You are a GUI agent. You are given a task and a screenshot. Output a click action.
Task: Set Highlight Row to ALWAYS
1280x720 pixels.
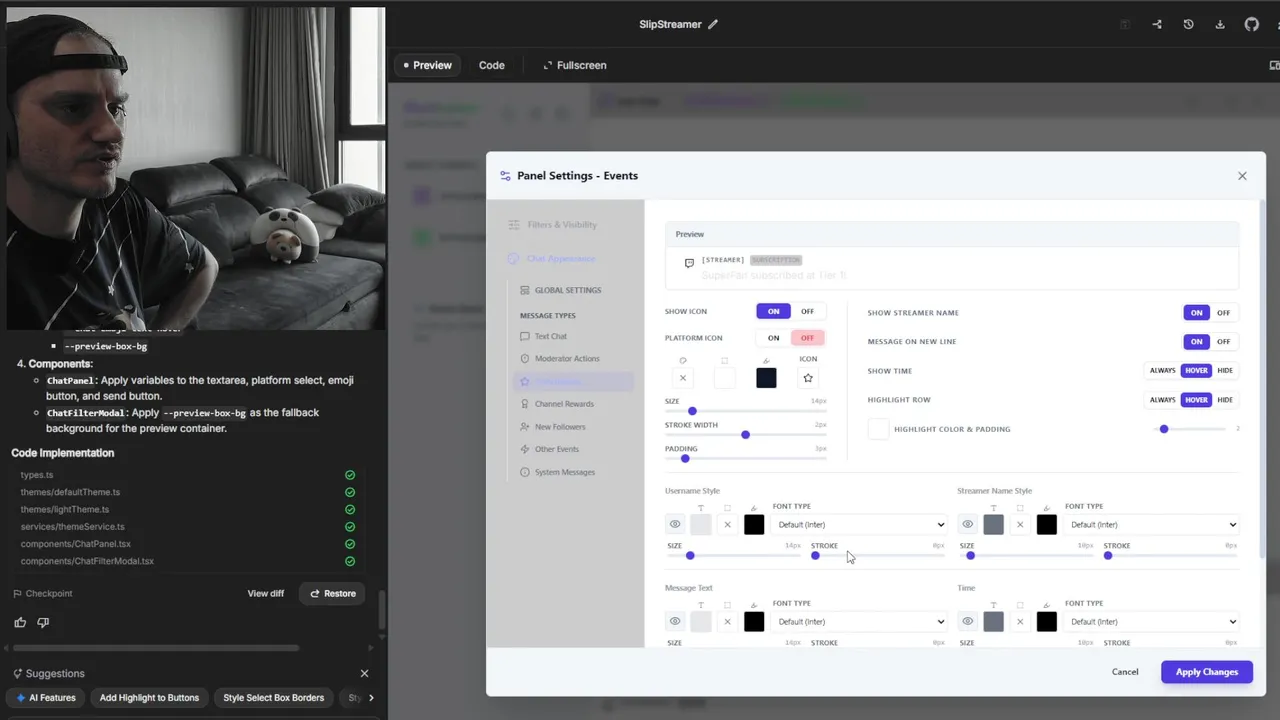click(1162, 400)
